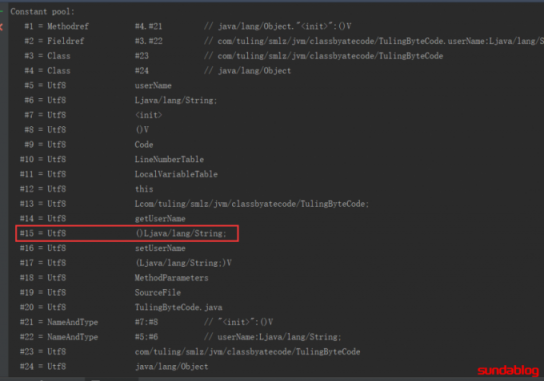Click the 'SourceFile' entry

pos(158,293)
